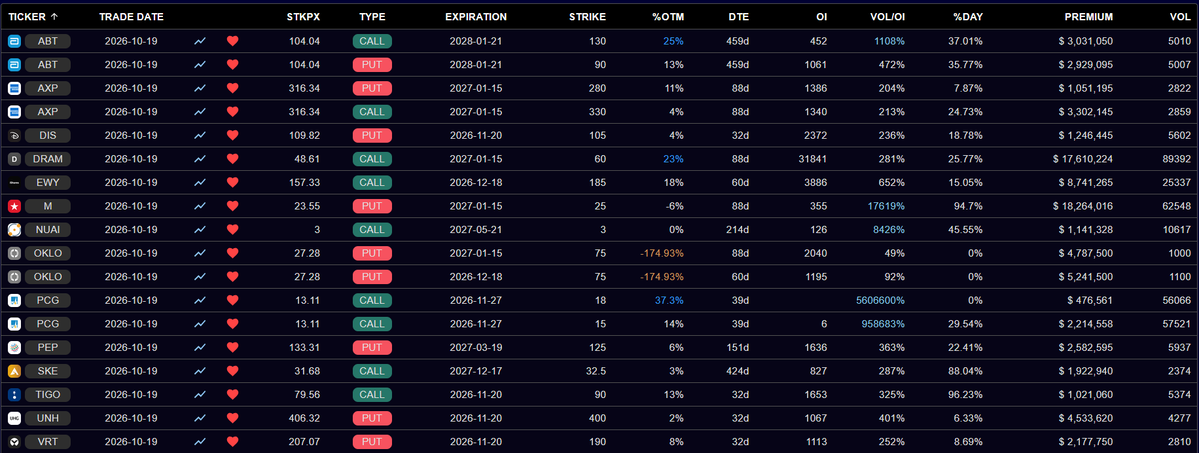Open the EWY ticker pill
Screen dimensions: 1199x453
48,182
